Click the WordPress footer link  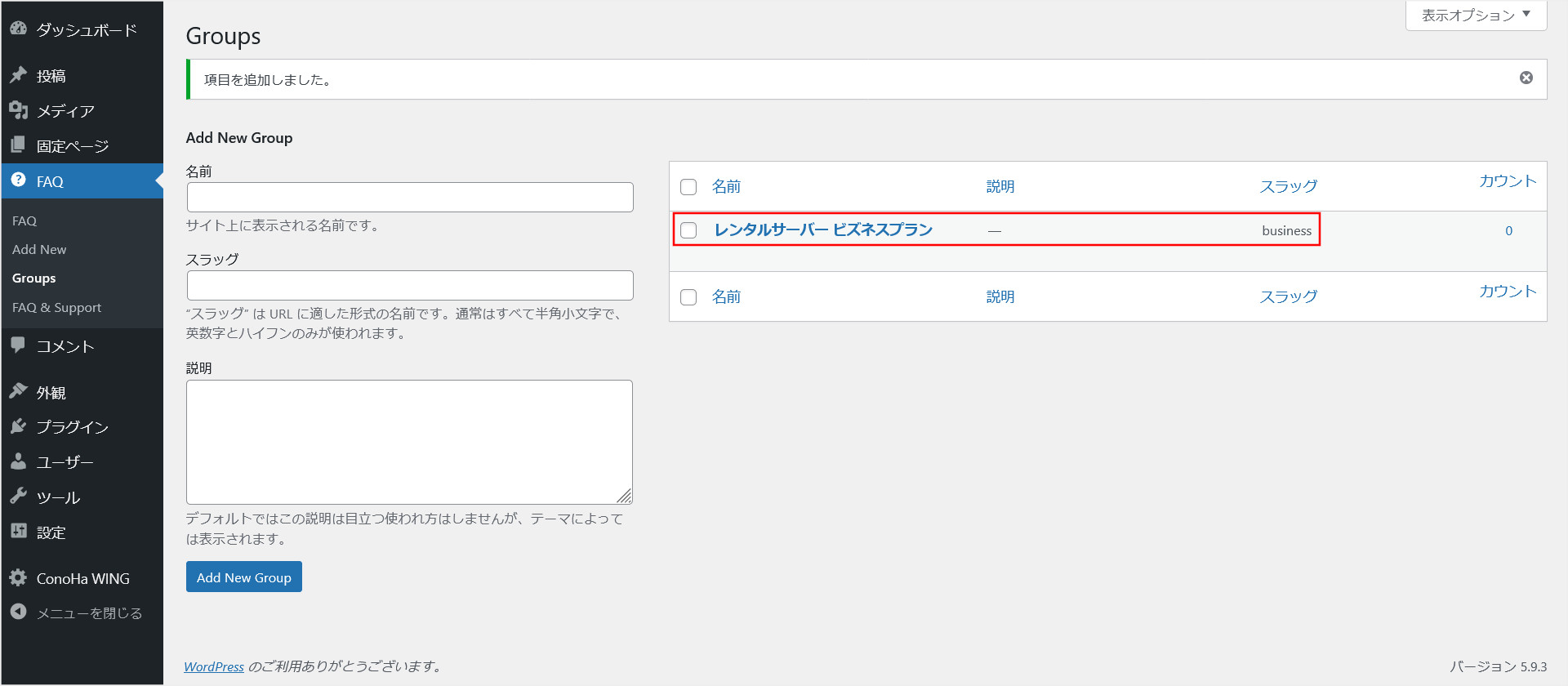click(x=214, y=666)
